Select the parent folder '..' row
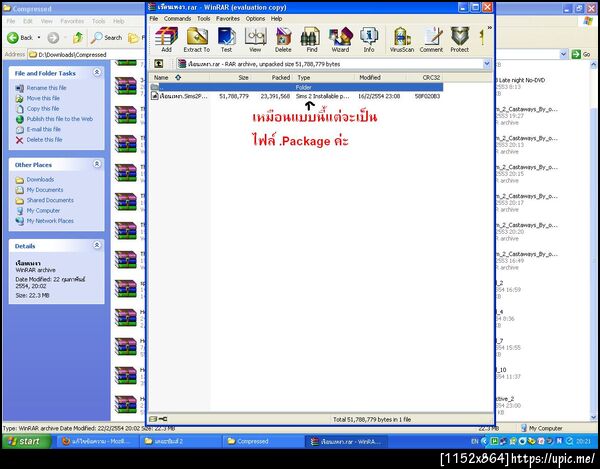 (296, 87)
